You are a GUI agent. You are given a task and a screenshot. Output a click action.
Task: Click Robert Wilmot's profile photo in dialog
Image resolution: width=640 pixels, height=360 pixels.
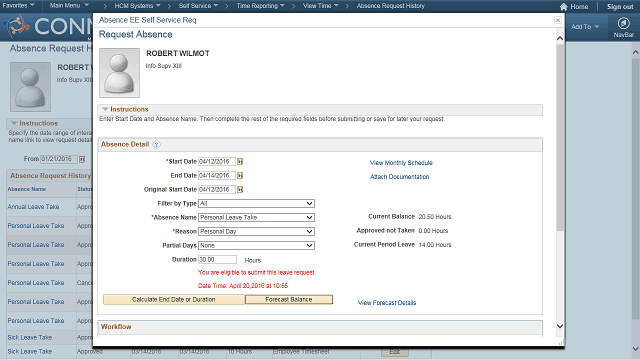tap(119, 73)
